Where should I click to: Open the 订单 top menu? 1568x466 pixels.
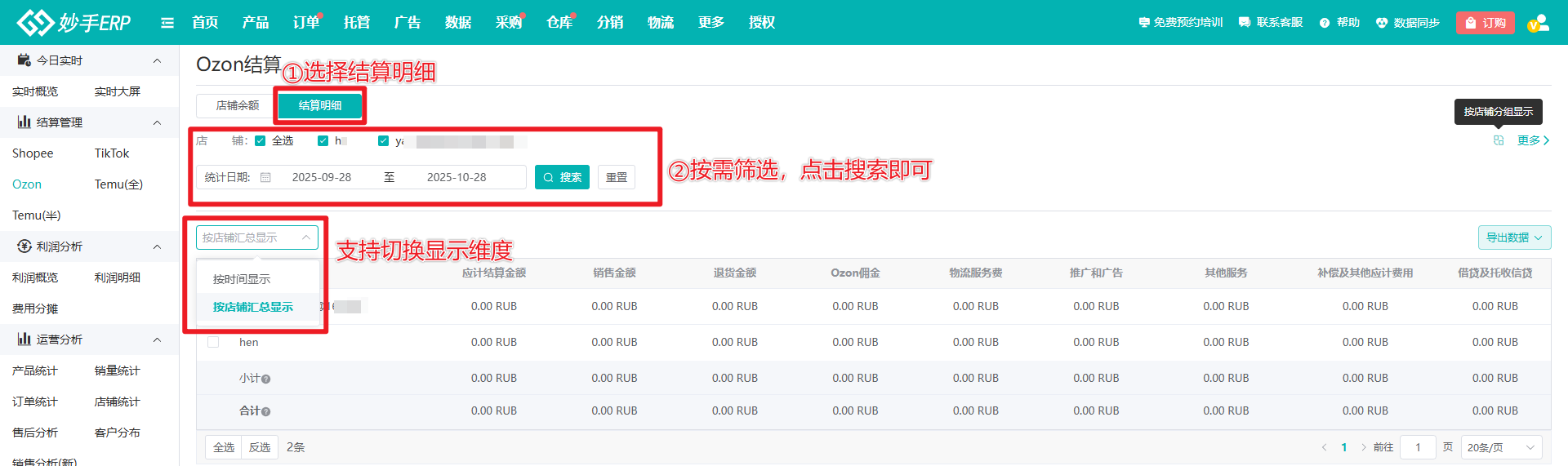coord(306,22)
